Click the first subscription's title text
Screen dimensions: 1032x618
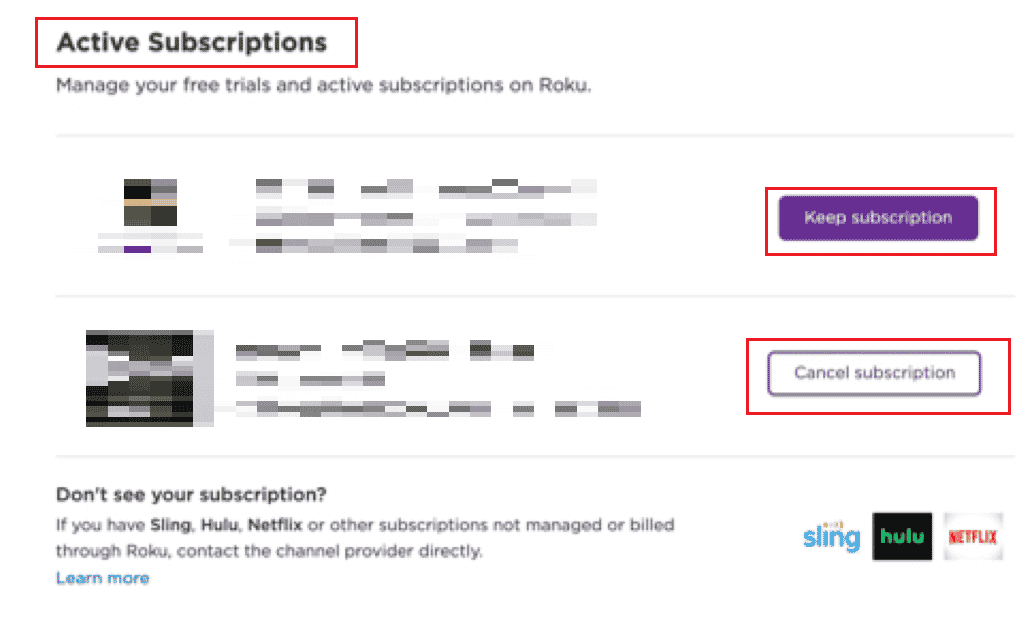340,189
